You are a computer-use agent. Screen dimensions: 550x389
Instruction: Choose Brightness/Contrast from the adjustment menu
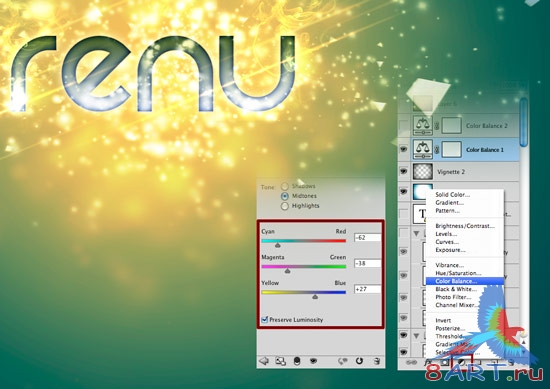[x=464, y=226]
